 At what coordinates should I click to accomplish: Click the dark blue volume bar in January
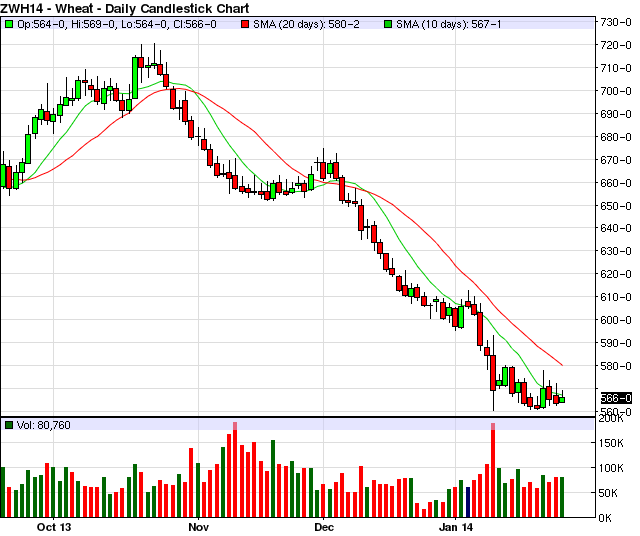(468, 502)
